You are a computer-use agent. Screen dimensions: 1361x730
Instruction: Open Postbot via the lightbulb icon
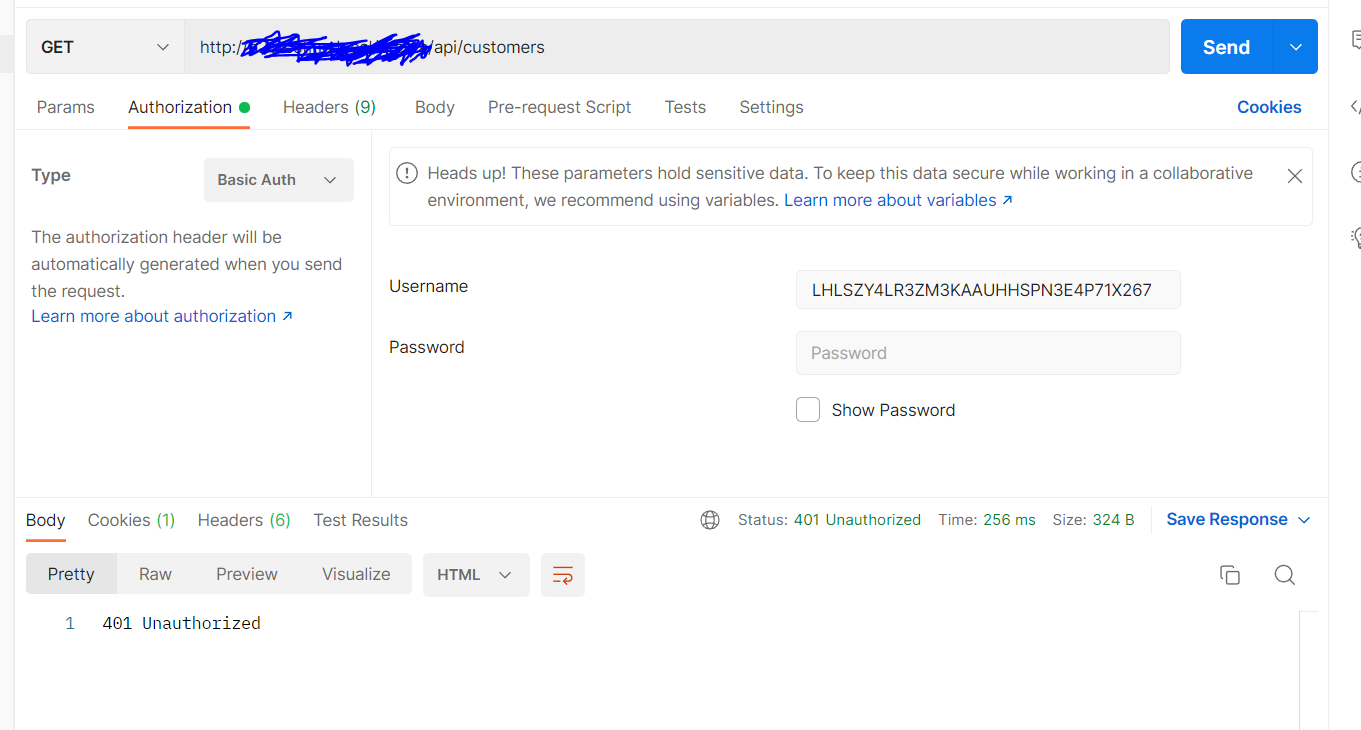coord(1355,238)
